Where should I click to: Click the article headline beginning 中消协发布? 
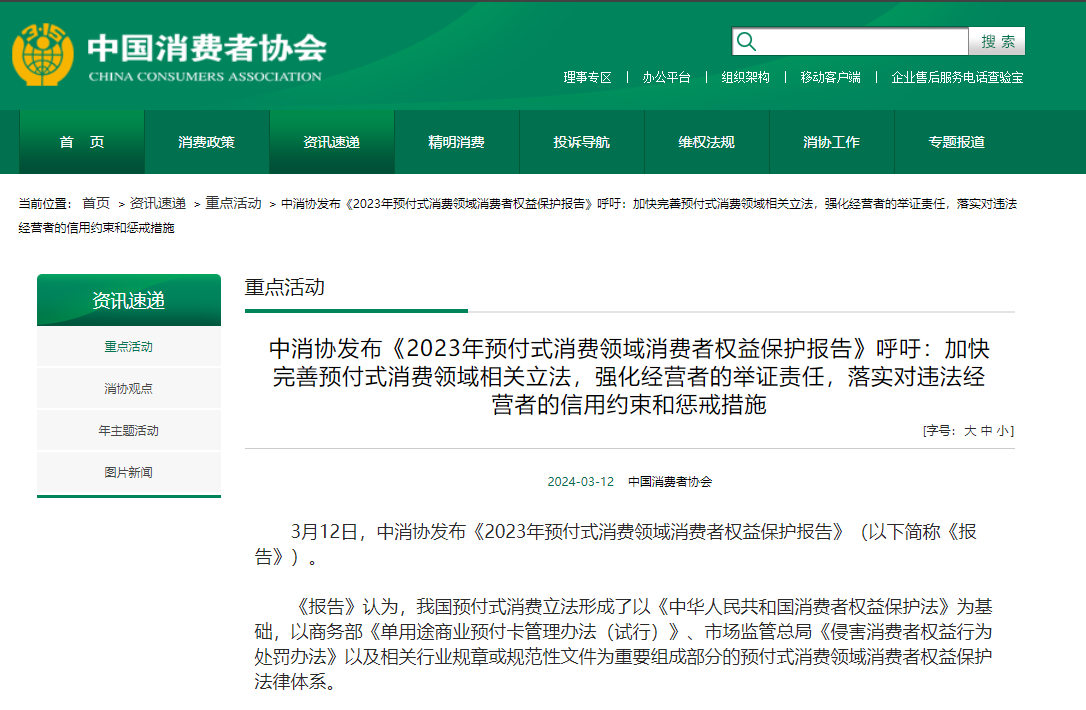coord(629,377)
